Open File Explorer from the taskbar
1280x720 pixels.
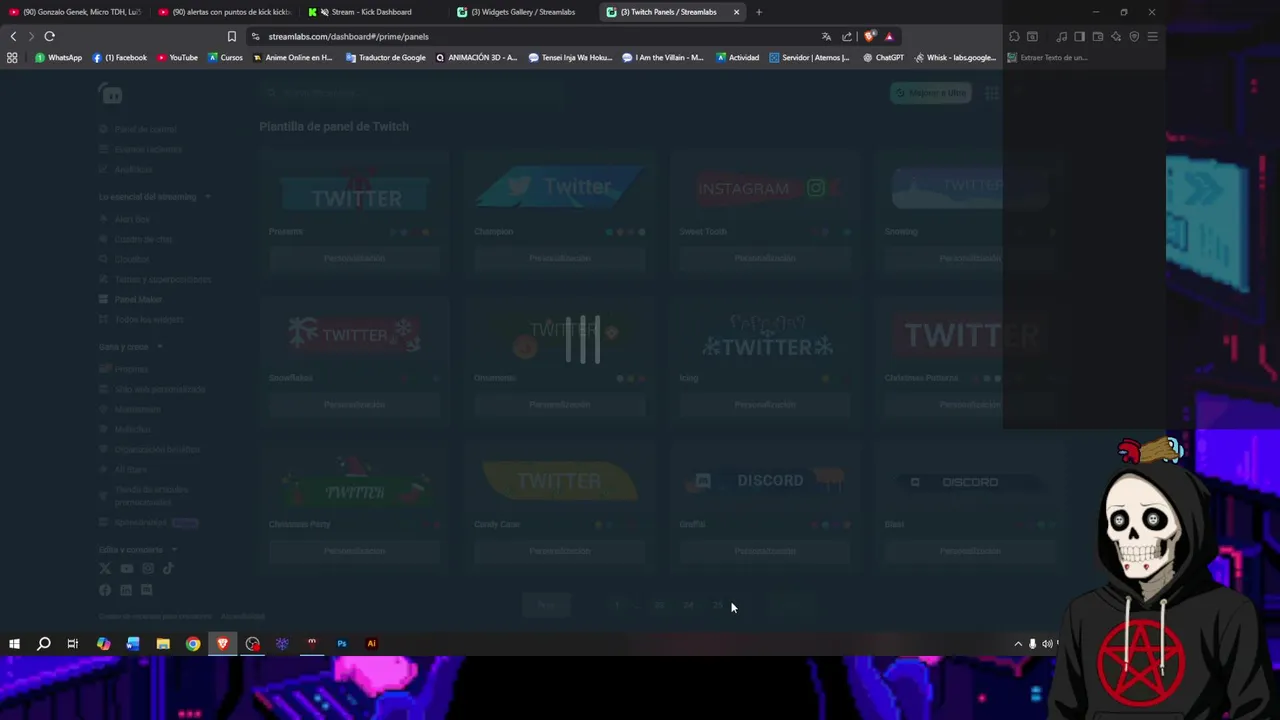click(163, 644)
